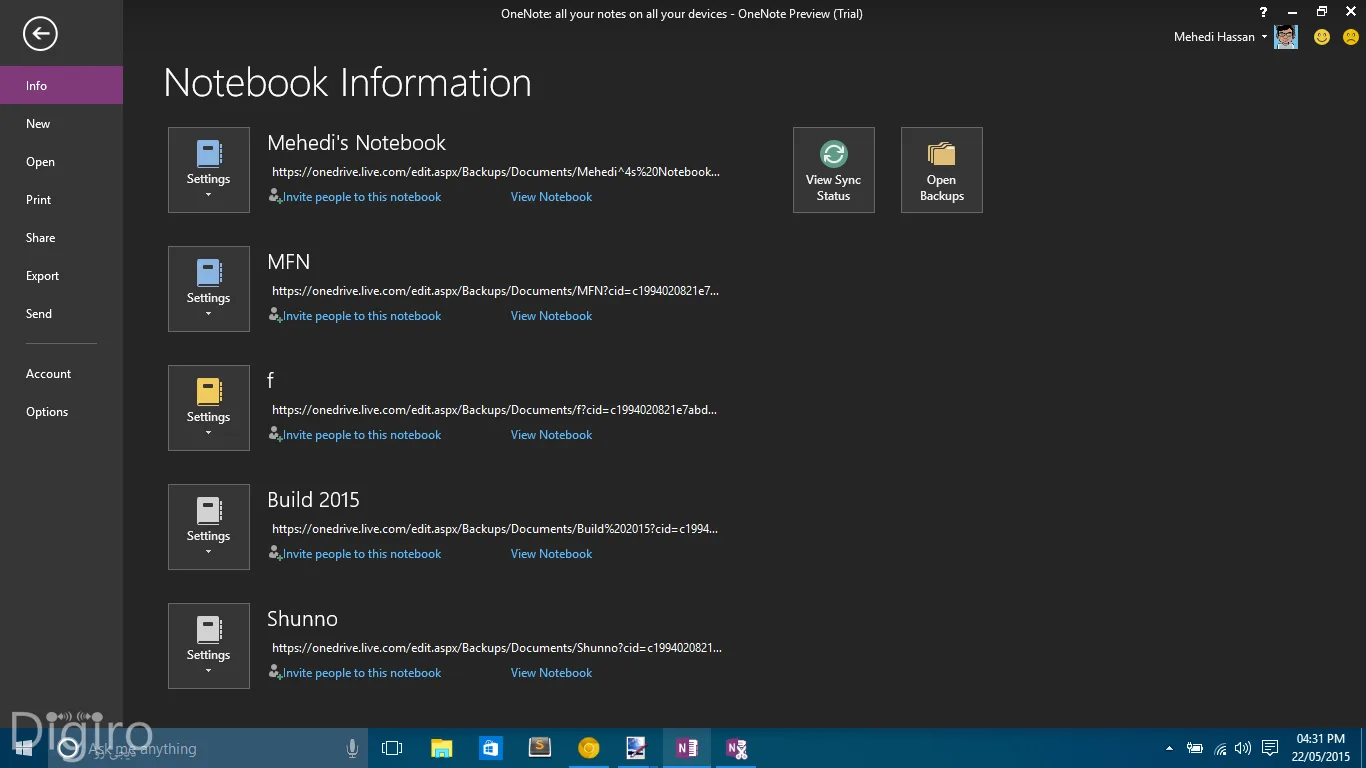1366x768 pixels.
Task: Go to the Print page
Action: (61, 199)
